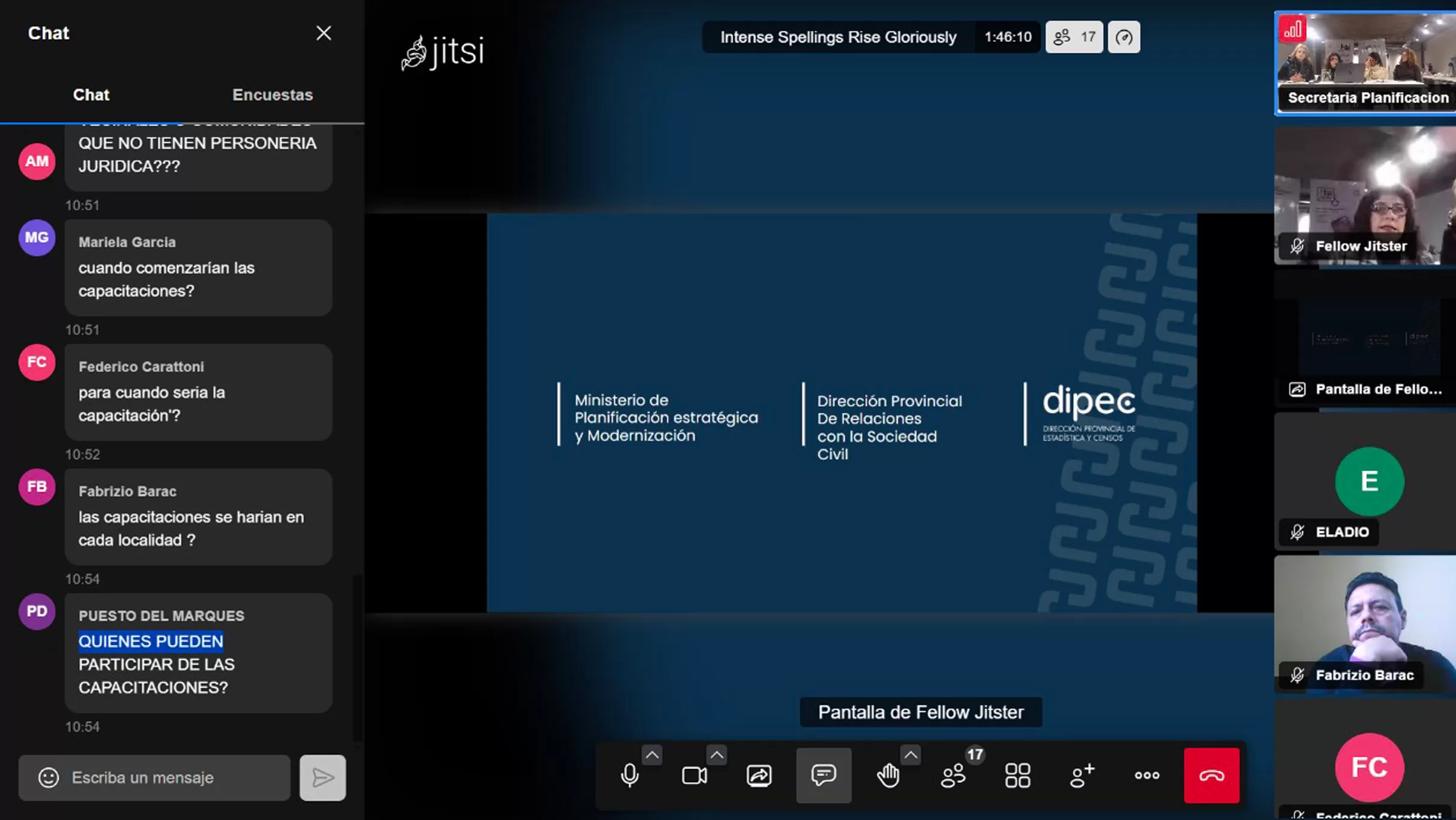Viewport: 1456px width, 820px height.
Task: Click Pantalla de Fellow Jitster label
Action: [921, 712]
